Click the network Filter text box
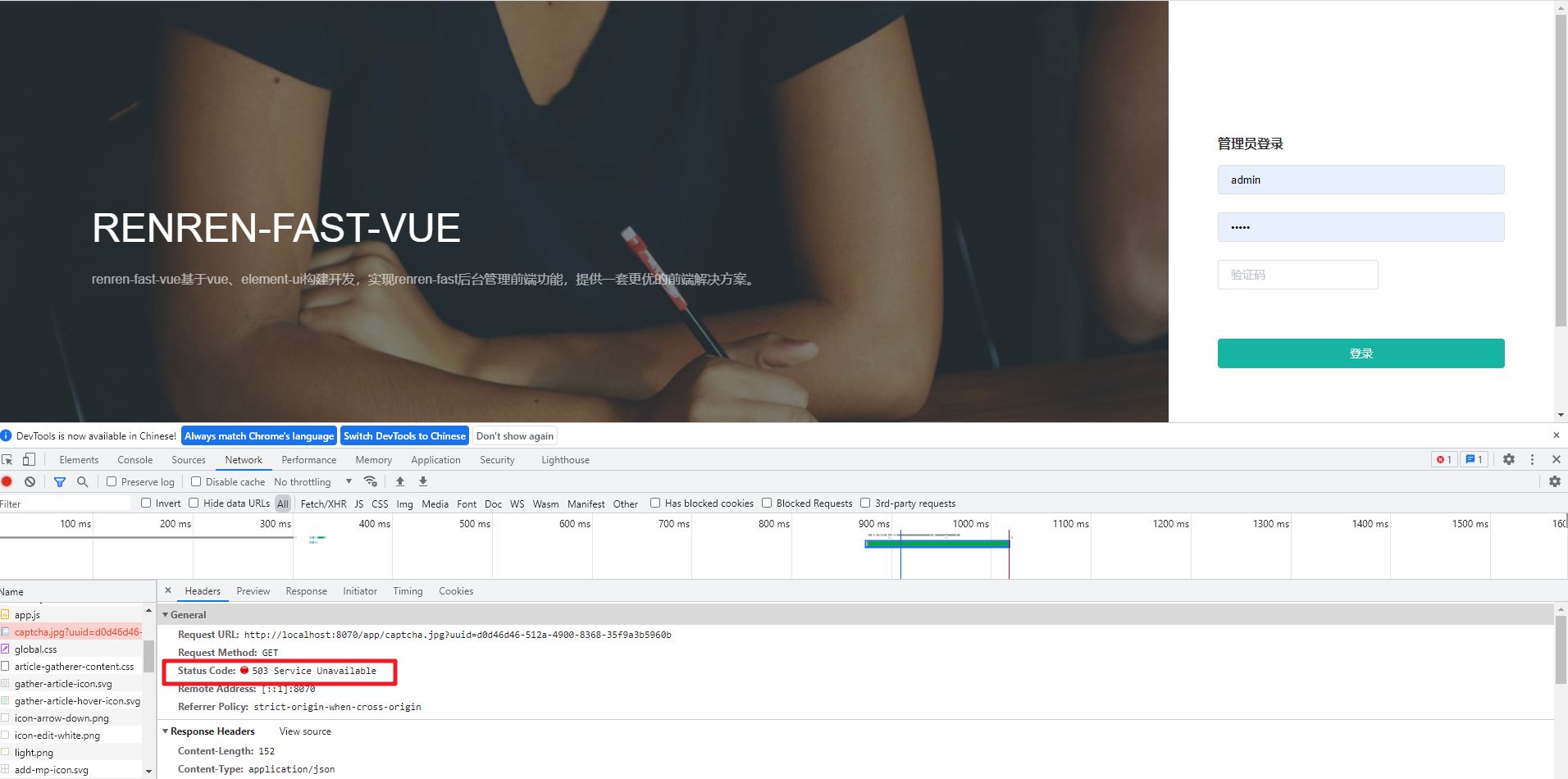 (66, 503)
